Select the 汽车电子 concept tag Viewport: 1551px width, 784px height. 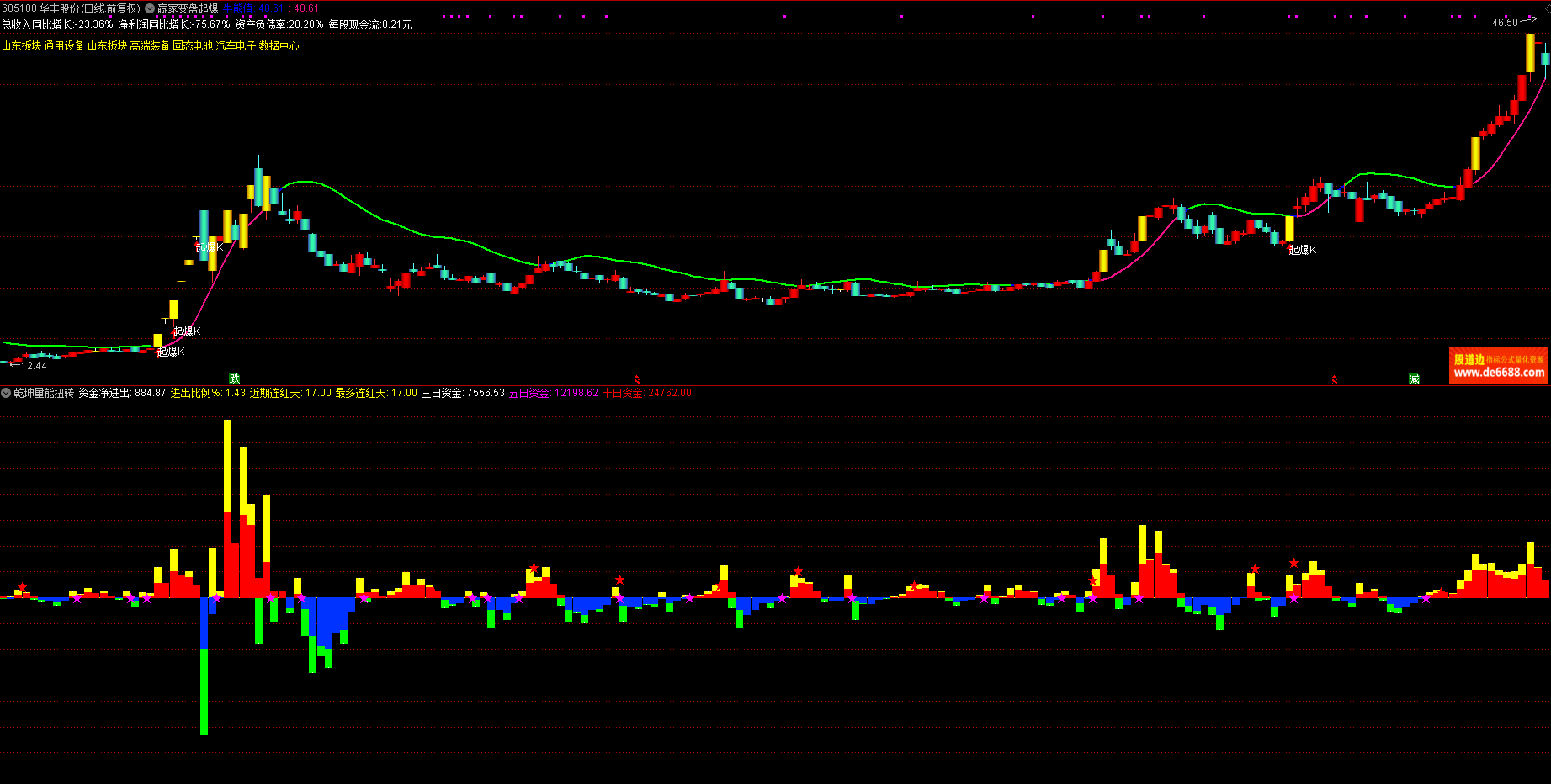236,45
